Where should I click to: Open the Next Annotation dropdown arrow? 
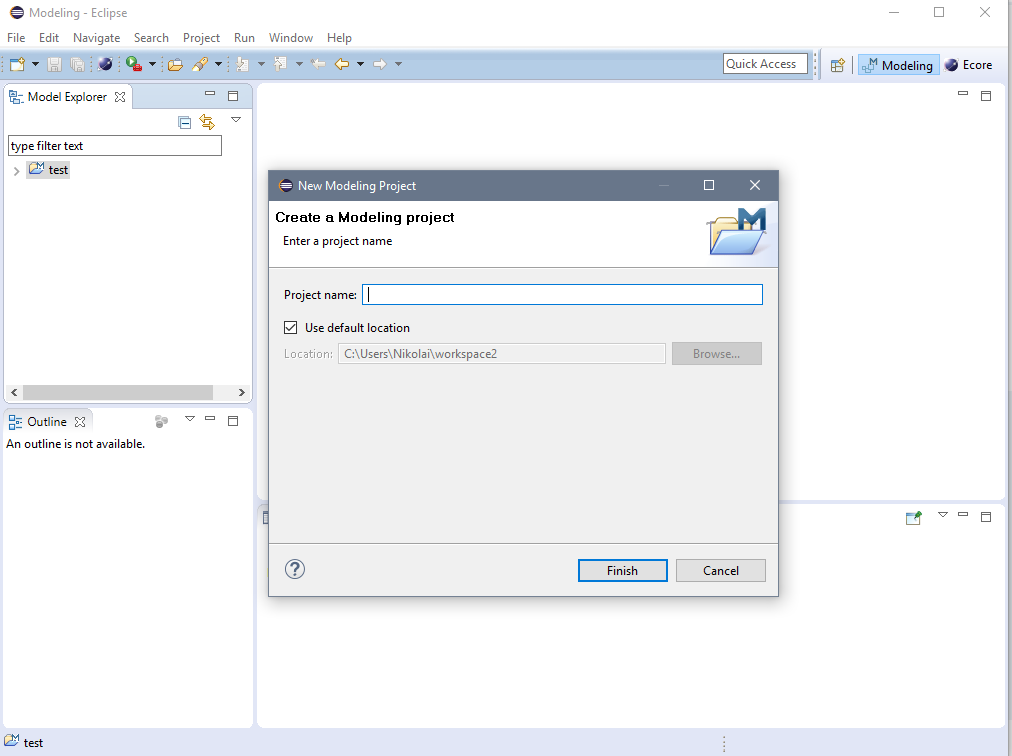(x=261, y=64)
